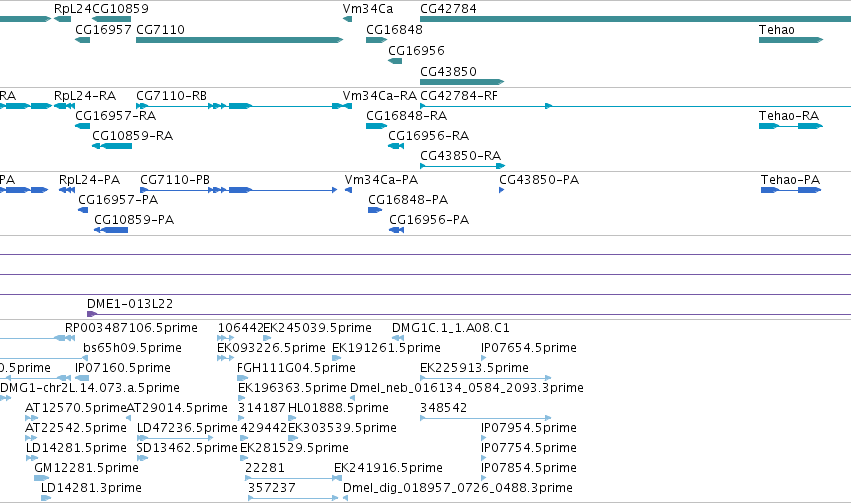Click the RpL24-RA transcript label

[x=85, y=95]
